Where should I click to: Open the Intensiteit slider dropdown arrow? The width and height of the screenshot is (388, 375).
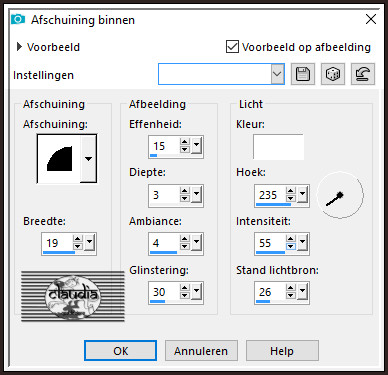(x=302, y=242)
